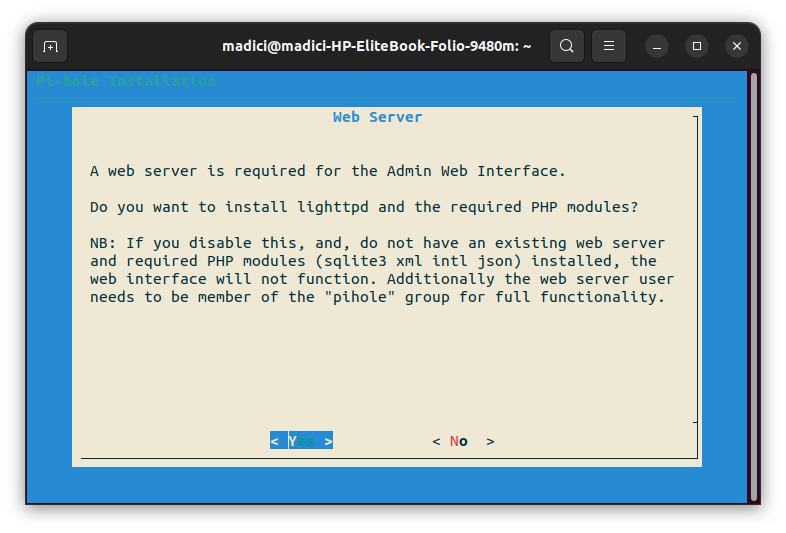Click the "Web Server" dialog title
This screenshot has width=786, height=533.
377,118
